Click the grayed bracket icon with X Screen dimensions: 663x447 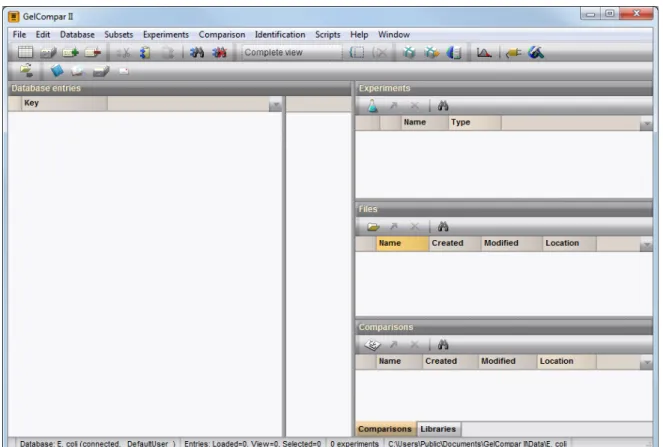point(379,52)
